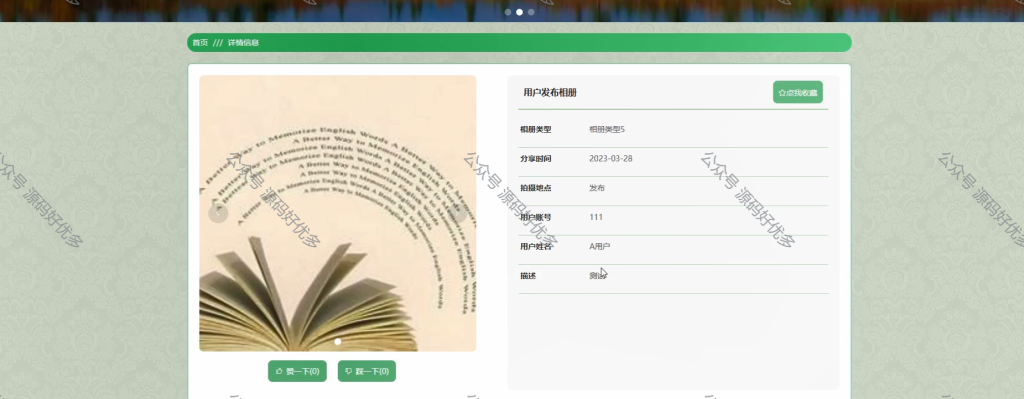Select third banner dot at page top

[531, 12]
